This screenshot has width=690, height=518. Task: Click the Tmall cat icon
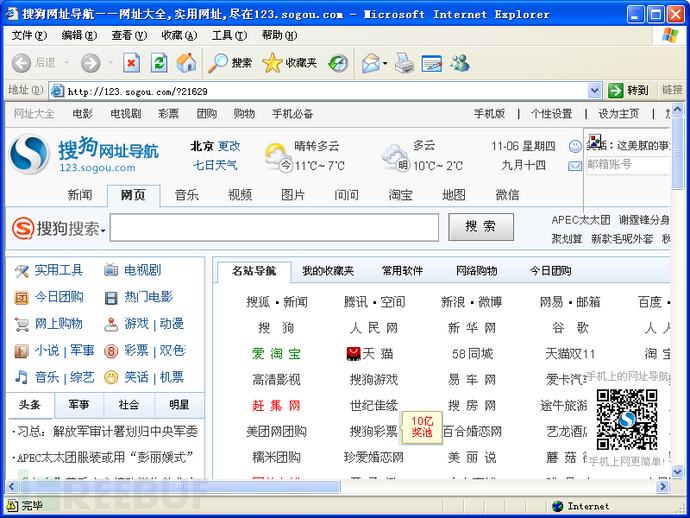[x=353, y=353]
